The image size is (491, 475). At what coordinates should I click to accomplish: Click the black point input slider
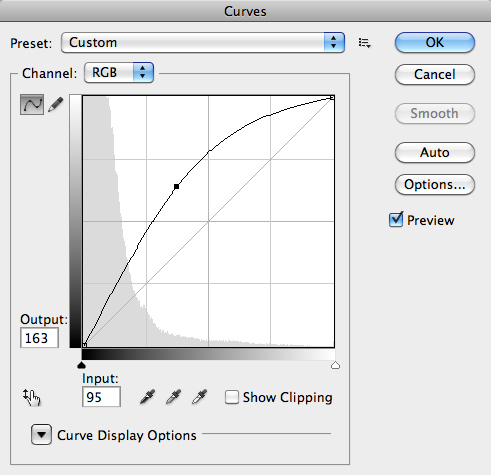point(81,366)
